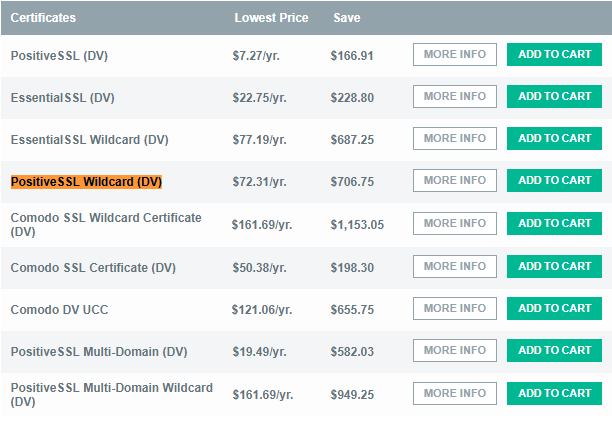Select the Lowest Price column header
The image size is (612, 426).
[271, 18]
